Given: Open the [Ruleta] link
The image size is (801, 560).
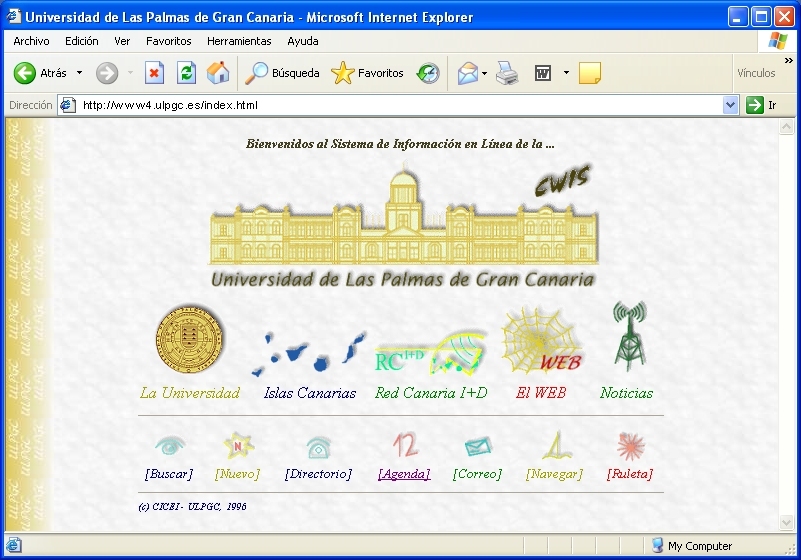Looking at the screenshot, I should (x=630, y=474).
